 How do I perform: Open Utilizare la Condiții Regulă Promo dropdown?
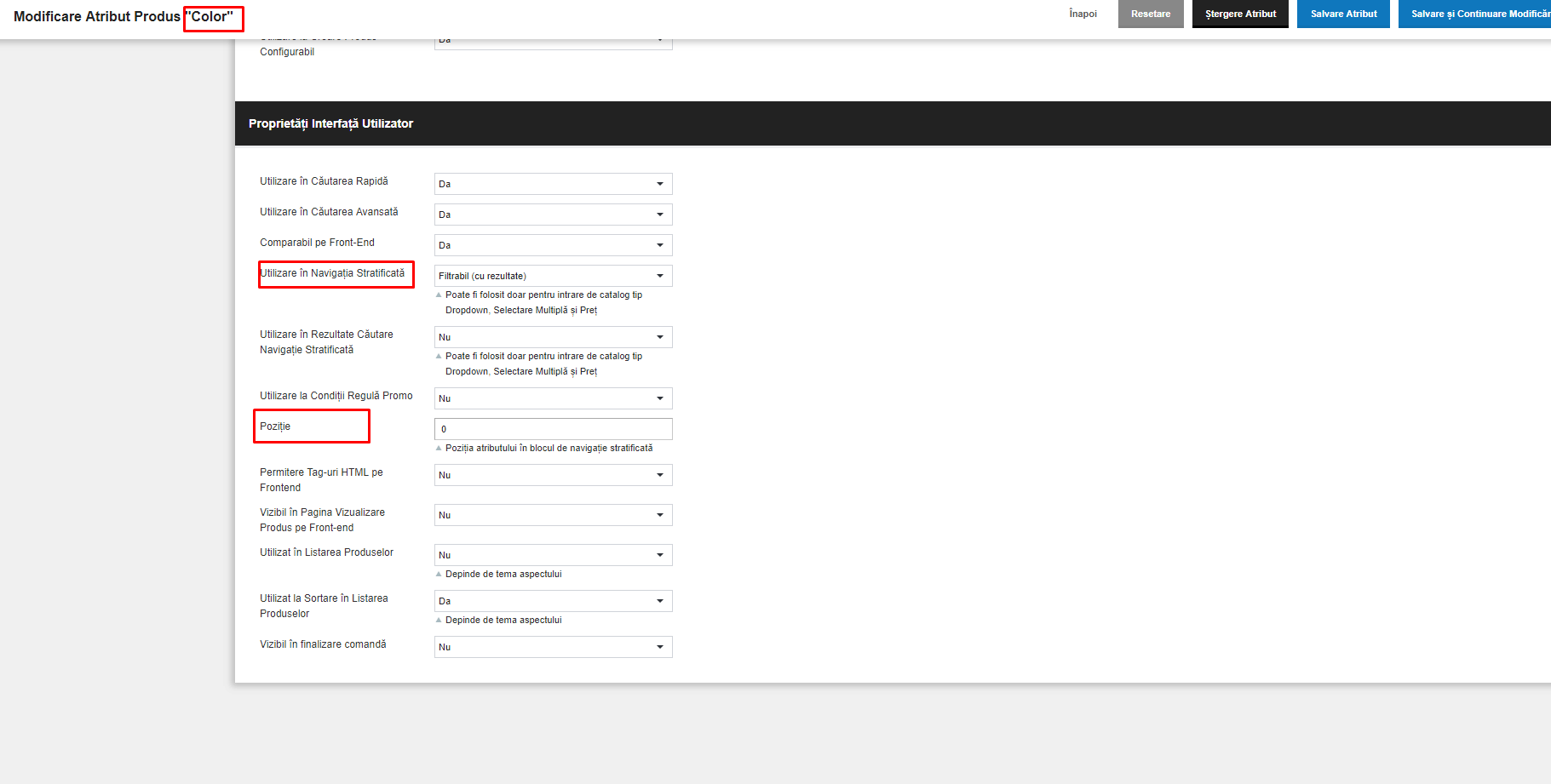[x=553, y=398]
